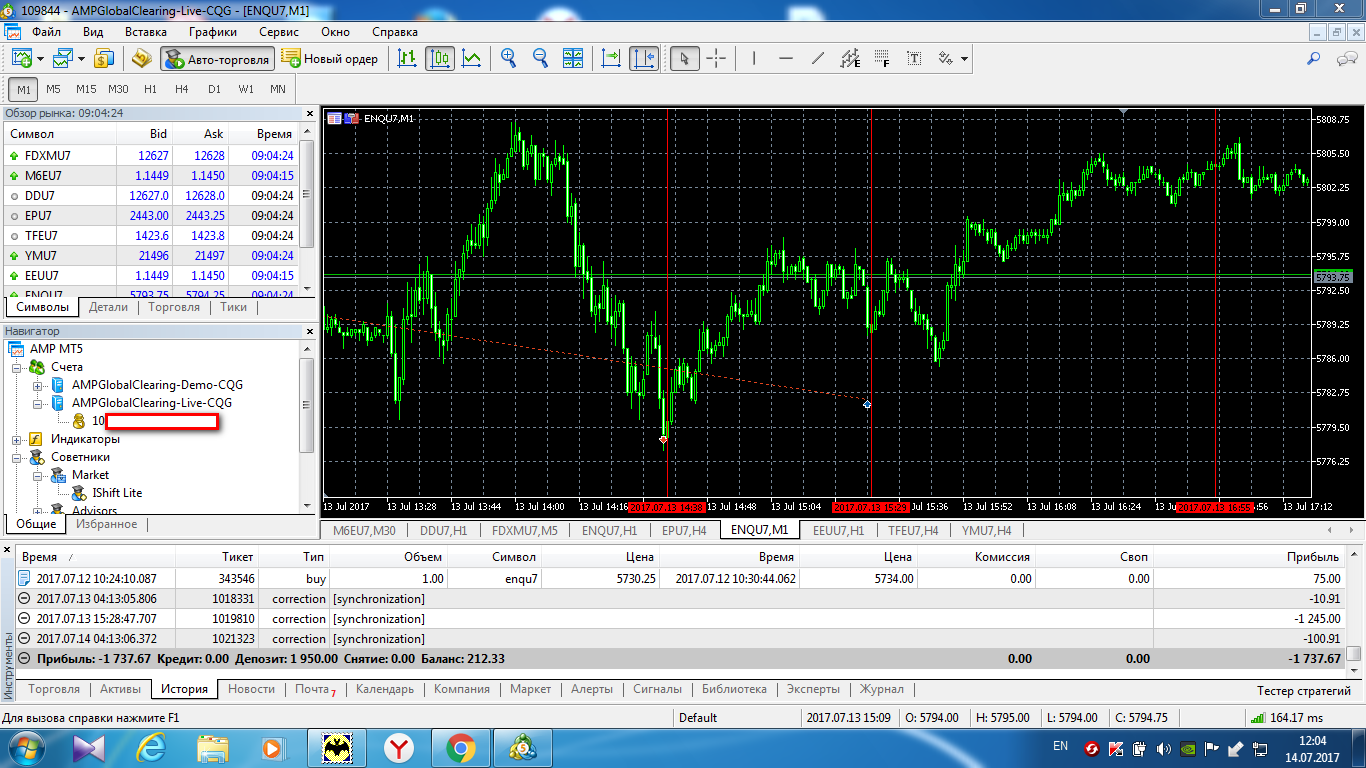
Task: Collapse the Счета tree node
Action: 17,367
